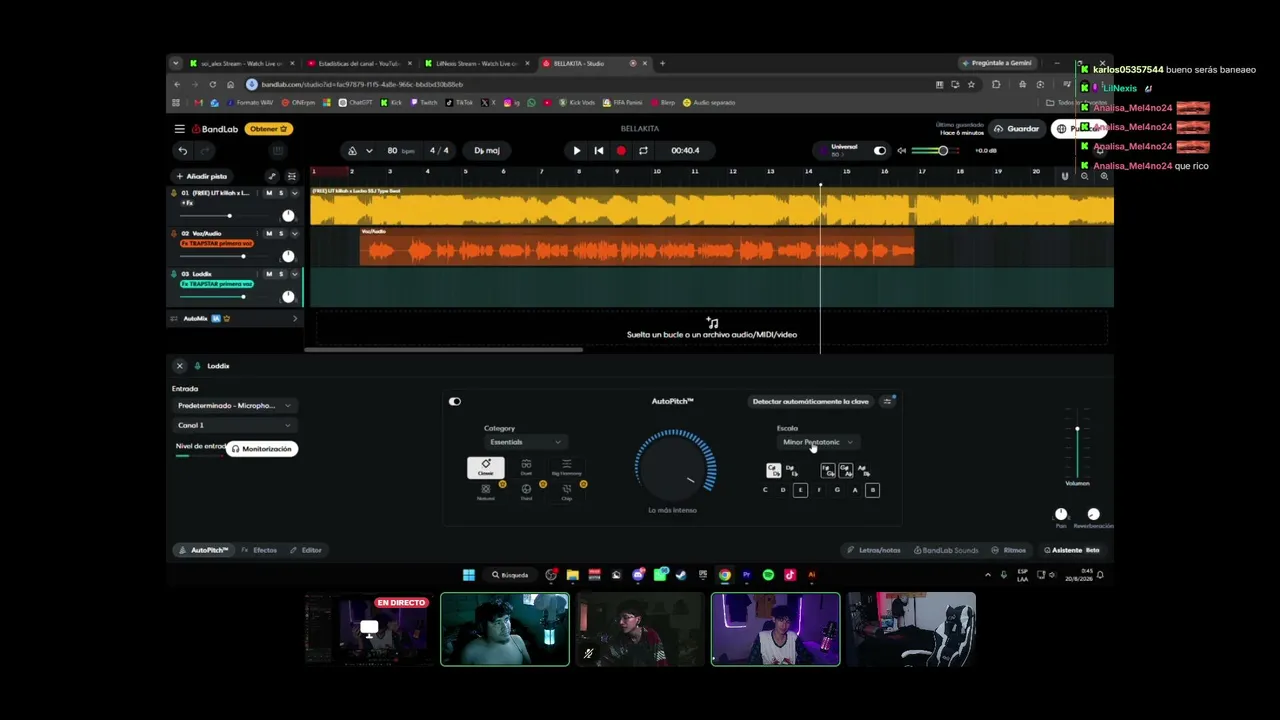The height and width of the screenshot is (720, 1280).
Task: Adjust the Voz/Audio track volume slider
Action: [x=226, y=256]
